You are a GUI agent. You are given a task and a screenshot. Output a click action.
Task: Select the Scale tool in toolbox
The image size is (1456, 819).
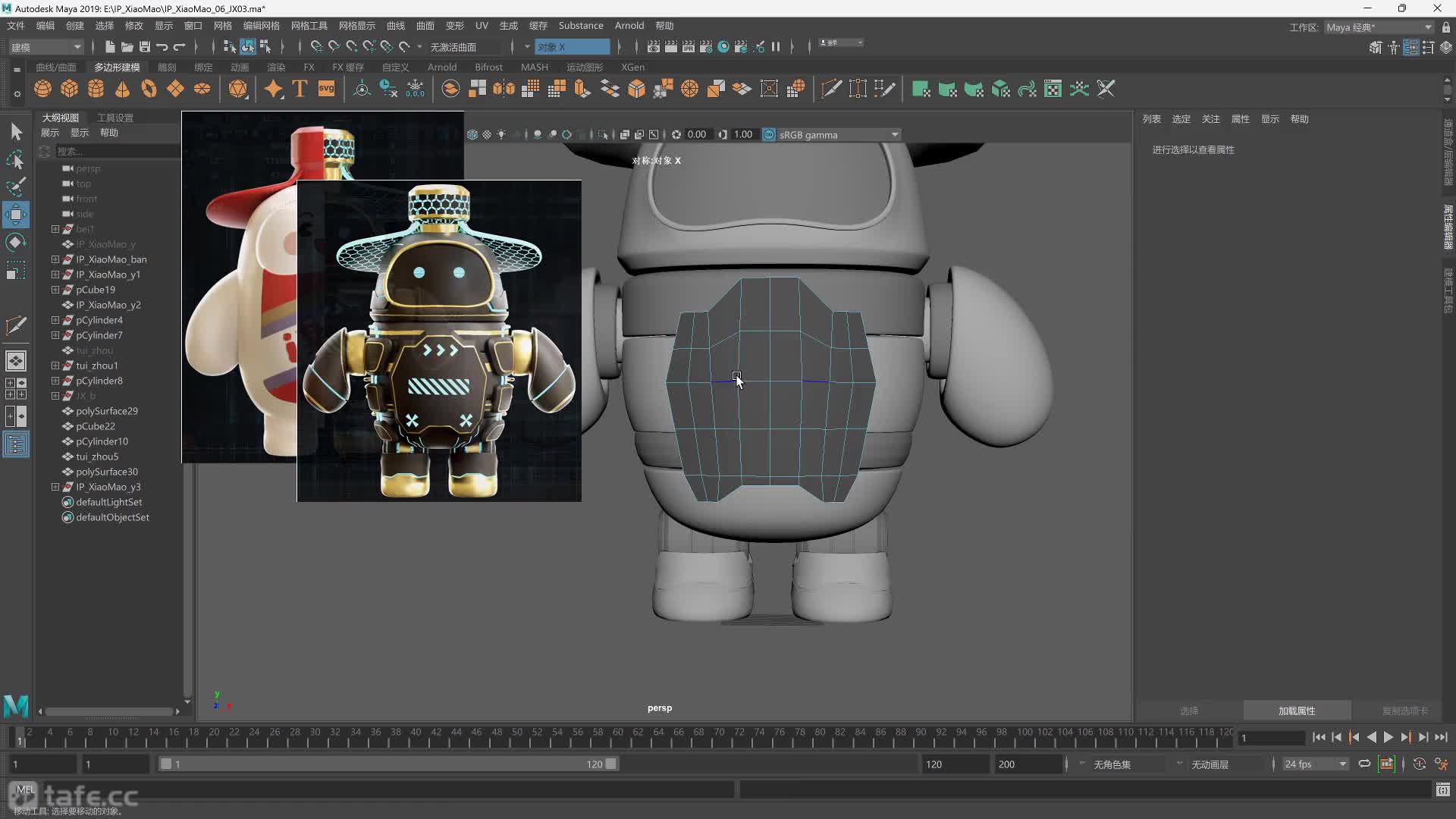click(16, 270)
